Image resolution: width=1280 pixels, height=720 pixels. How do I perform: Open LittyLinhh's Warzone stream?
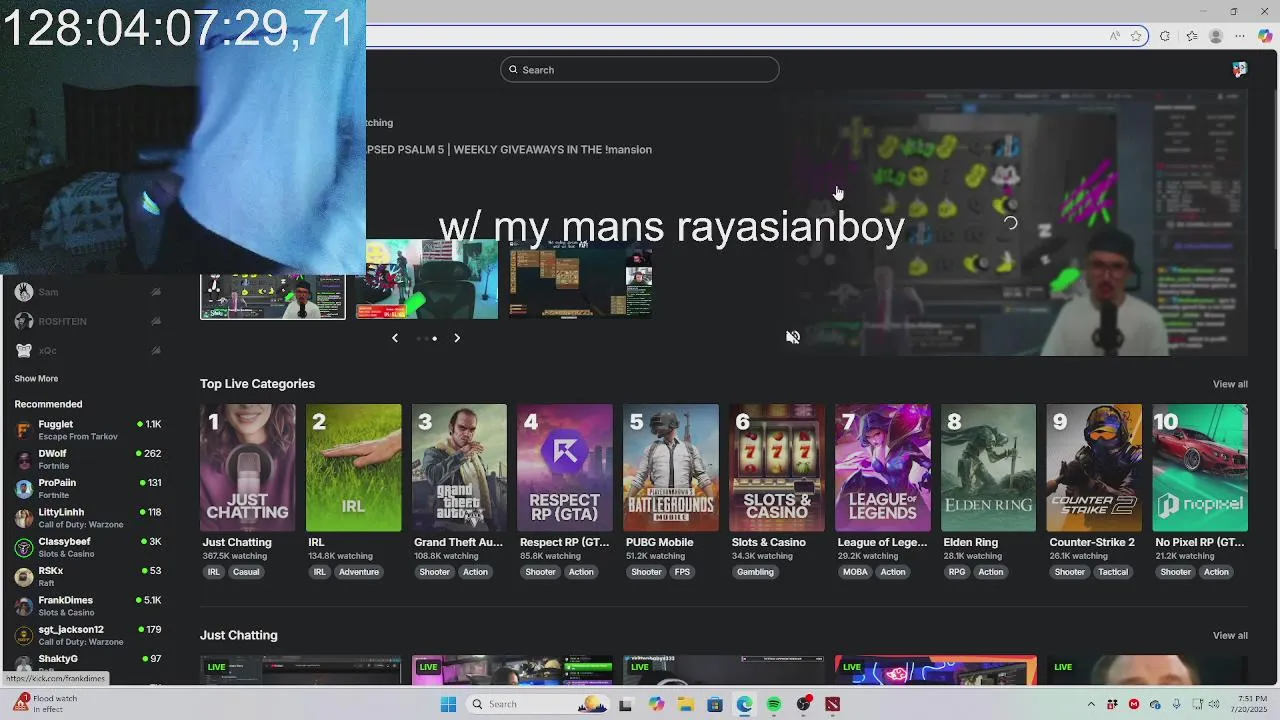[88, 518]
